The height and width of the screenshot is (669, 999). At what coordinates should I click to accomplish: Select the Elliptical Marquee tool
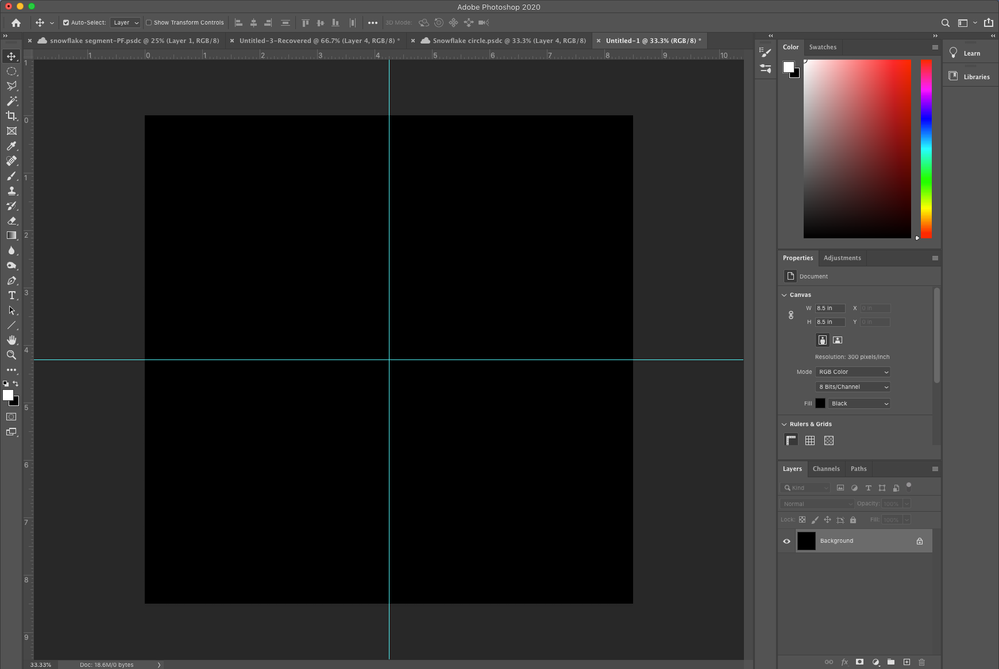pos(11,71)
